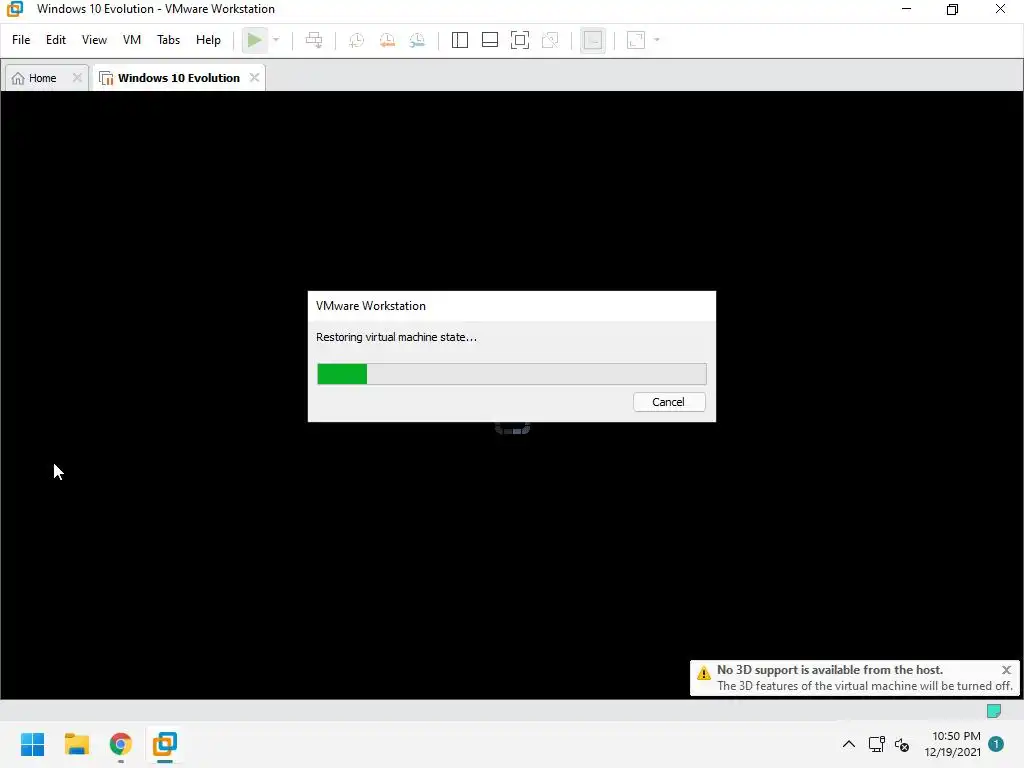Click the VMware logo in title bar

15,9
